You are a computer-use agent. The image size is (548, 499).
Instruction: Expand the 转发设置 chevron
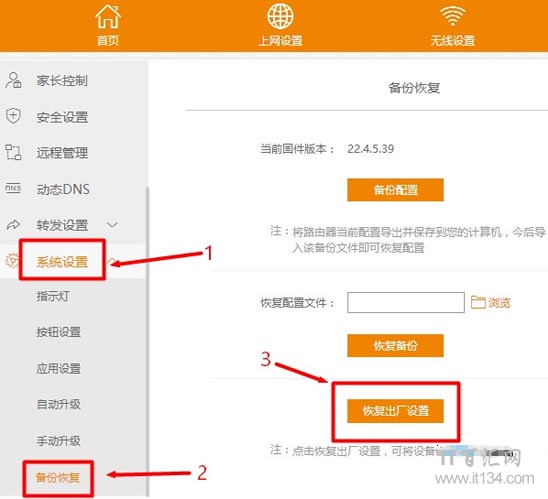[x=112, y=224]
